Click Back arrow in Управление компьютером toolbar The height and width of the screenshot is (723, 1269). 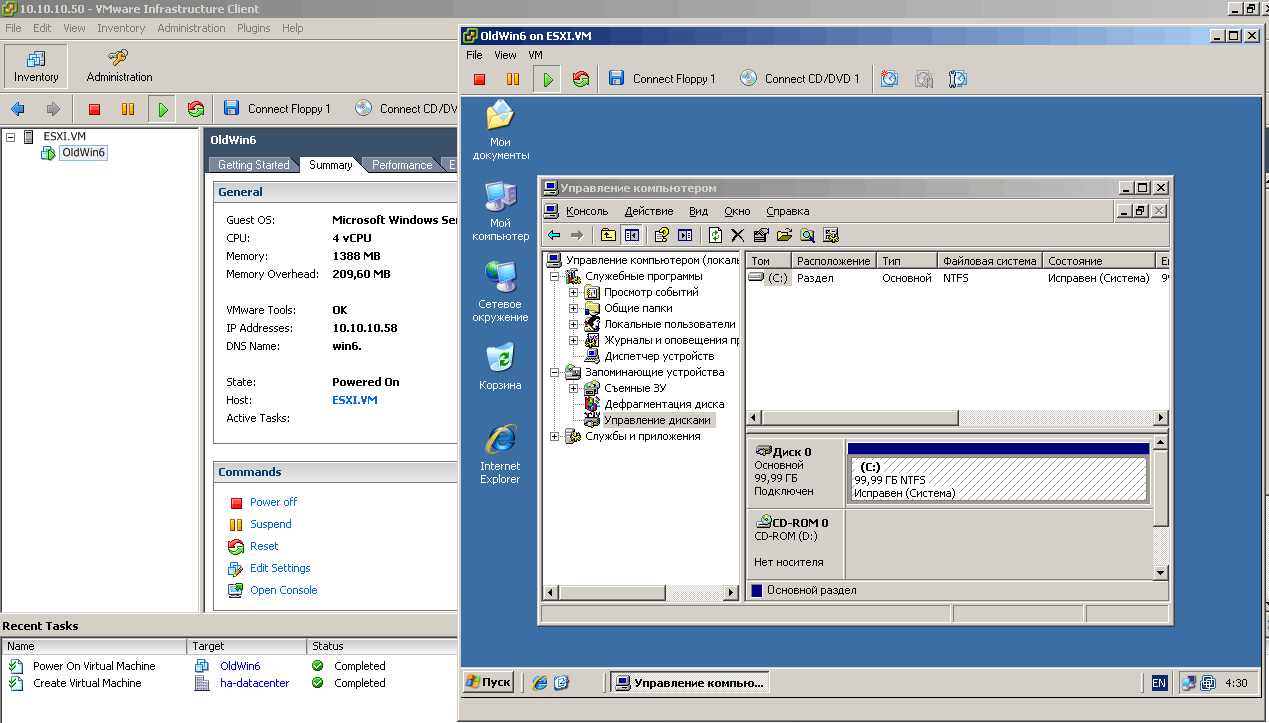554,235
